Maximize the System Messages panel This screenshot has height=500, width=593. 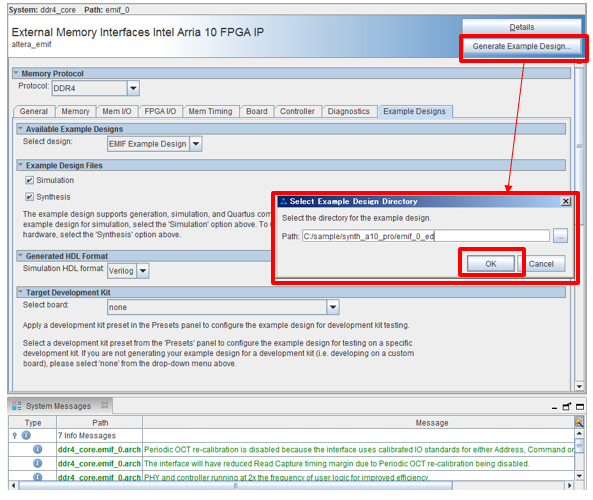pyautogui.click(x=580, y=407)
